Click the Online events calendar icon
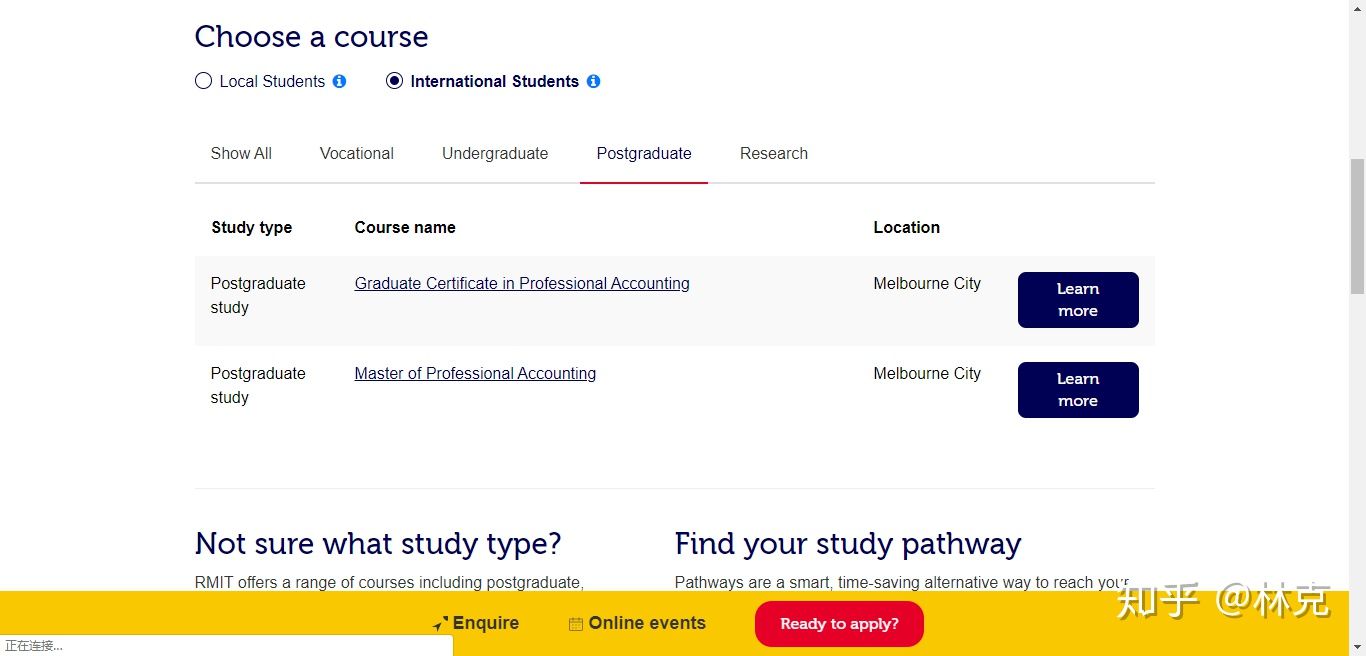Viewport: 1366px width, 656px height. pyautogui.click(x=576, y=624)
